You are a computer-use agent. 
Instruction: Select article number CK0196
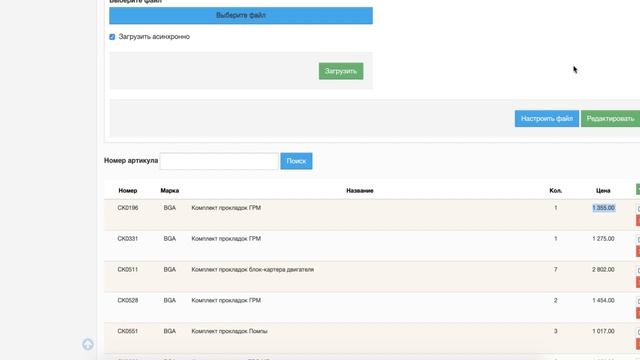coord(128,208)
